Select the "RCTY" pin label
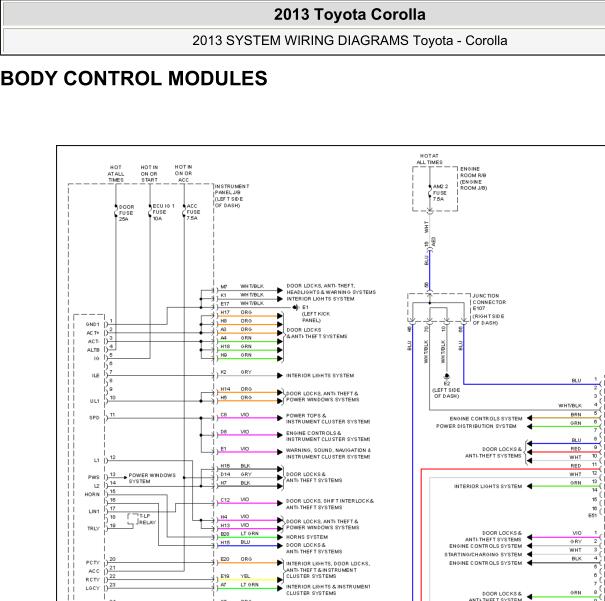Image resolution: width=605 pixels, height=601 pixels. (x=93, y=579)
